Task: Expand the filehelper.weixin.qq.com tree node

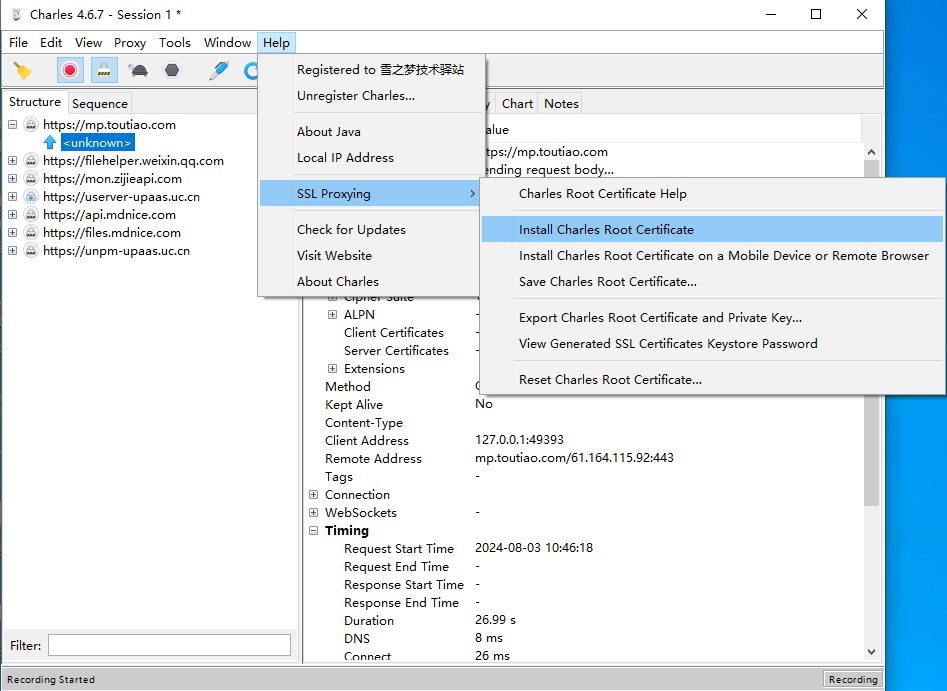Action: [12, 161]
